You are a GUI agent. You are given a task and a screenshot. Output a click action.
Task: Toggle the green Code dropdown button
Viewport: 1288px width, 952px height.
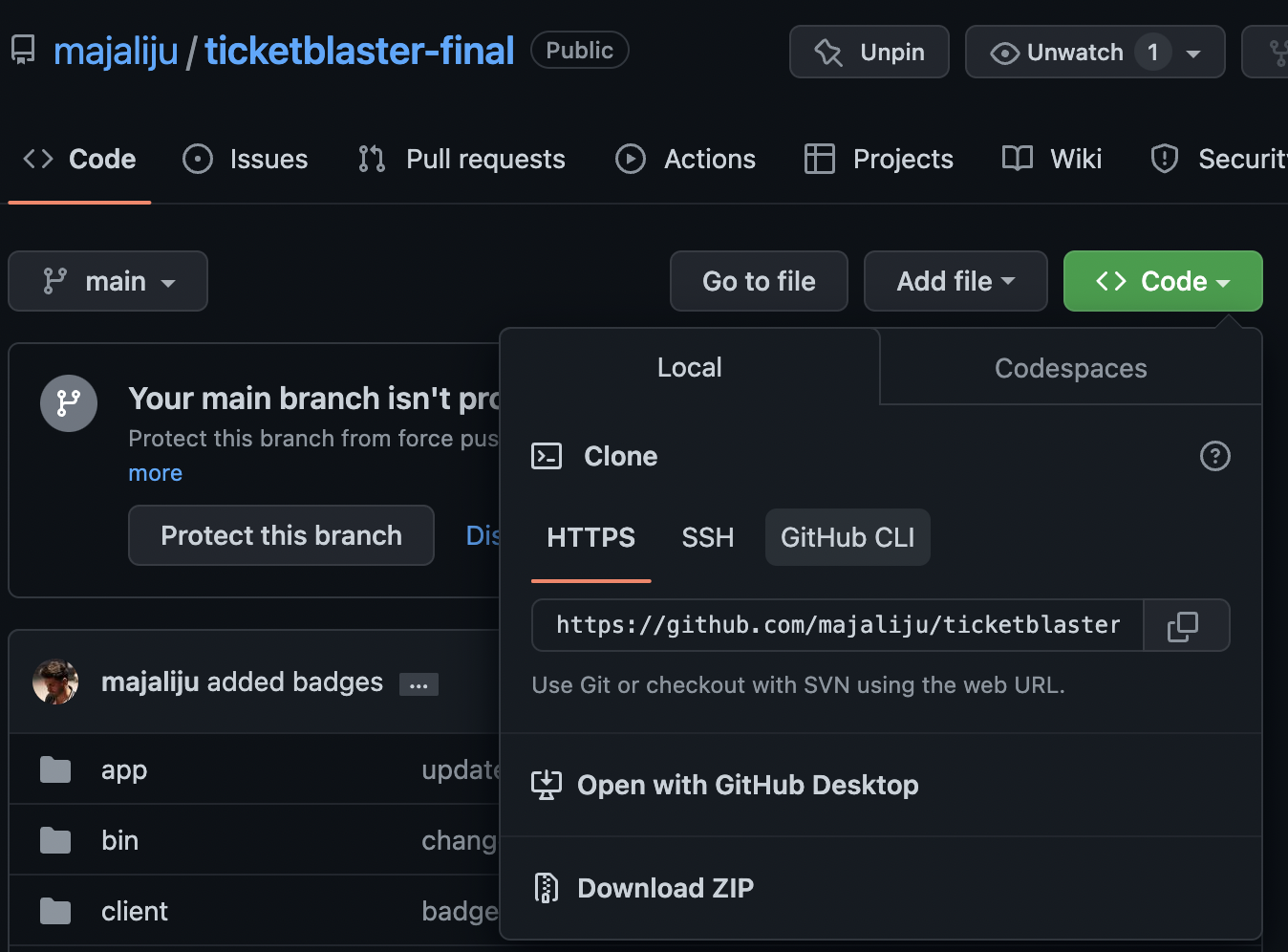click(1163, 281)
